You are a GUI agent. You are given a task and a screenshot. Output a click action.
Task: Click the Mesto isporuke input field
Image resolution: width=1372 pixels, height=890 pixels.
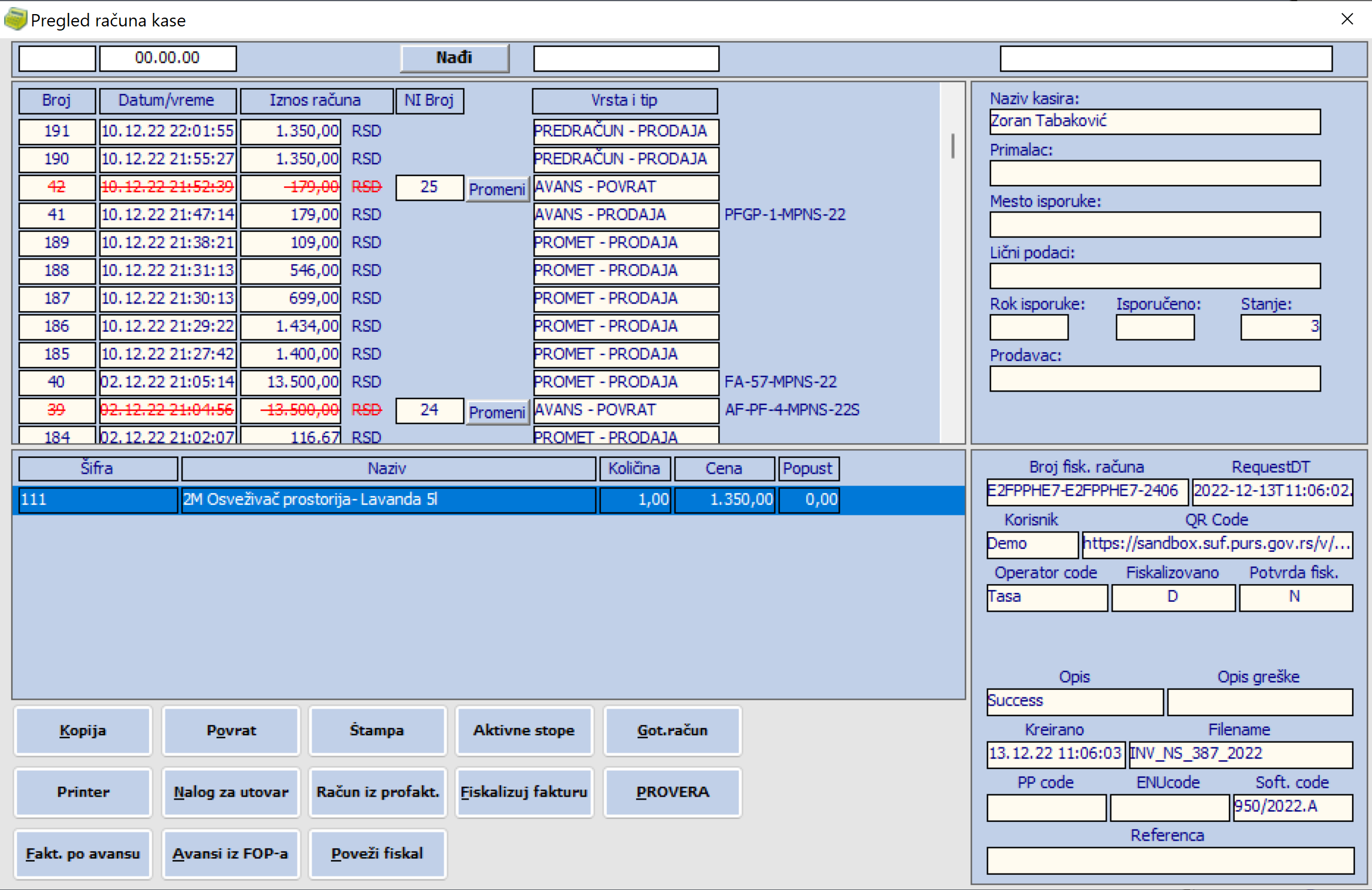(x=1155, y=224)
